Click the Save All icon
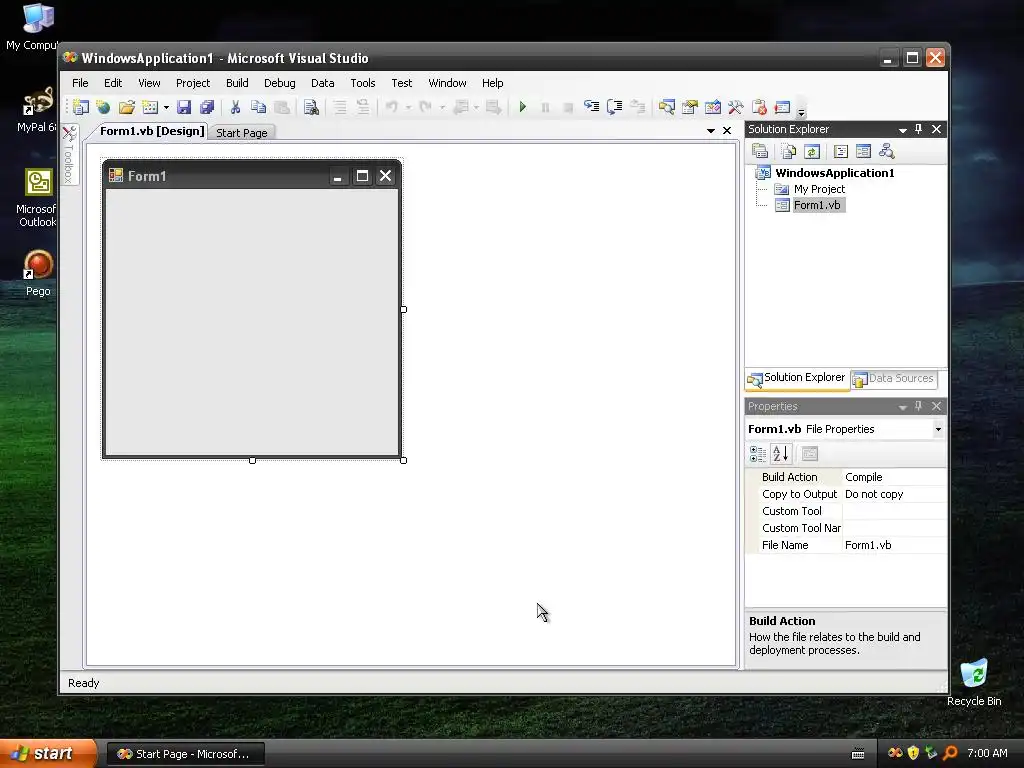 [x=207, y=107]
